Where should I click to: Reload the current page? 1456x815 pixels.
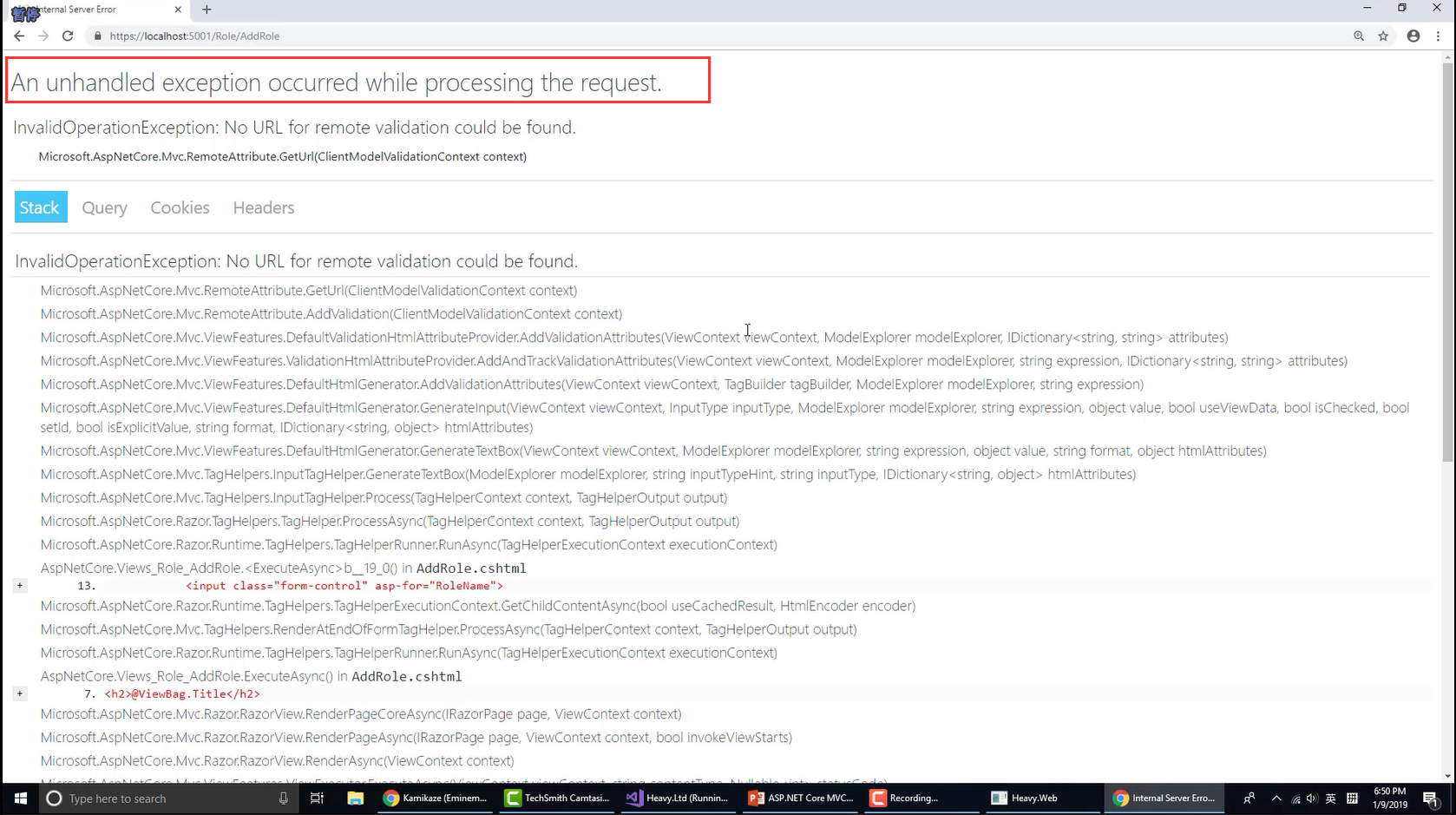click(x=68, y=36)
